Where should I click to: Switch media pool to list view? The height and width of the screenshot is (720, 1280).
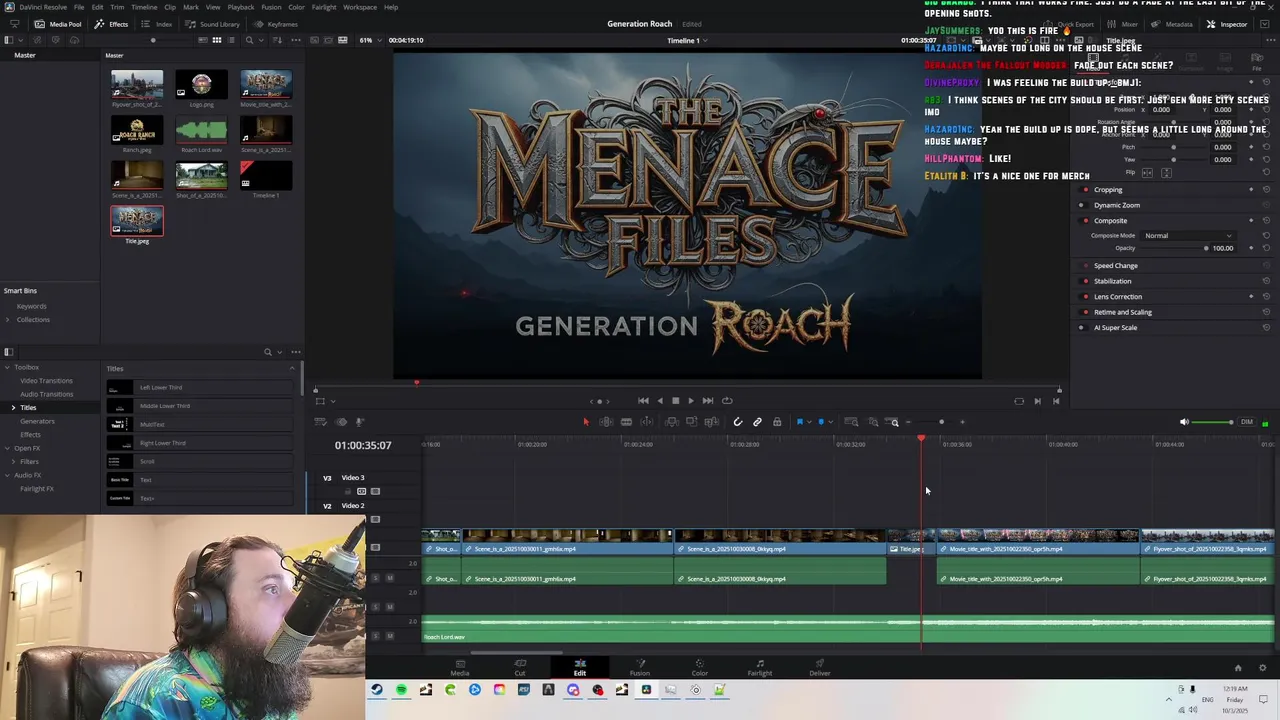(231, 40)
